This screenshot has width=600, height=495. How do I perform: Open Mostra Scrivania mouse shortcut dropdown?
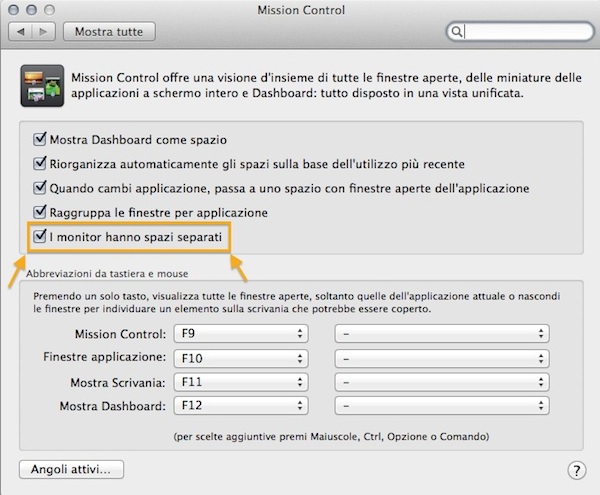click(x=442, y=382)
